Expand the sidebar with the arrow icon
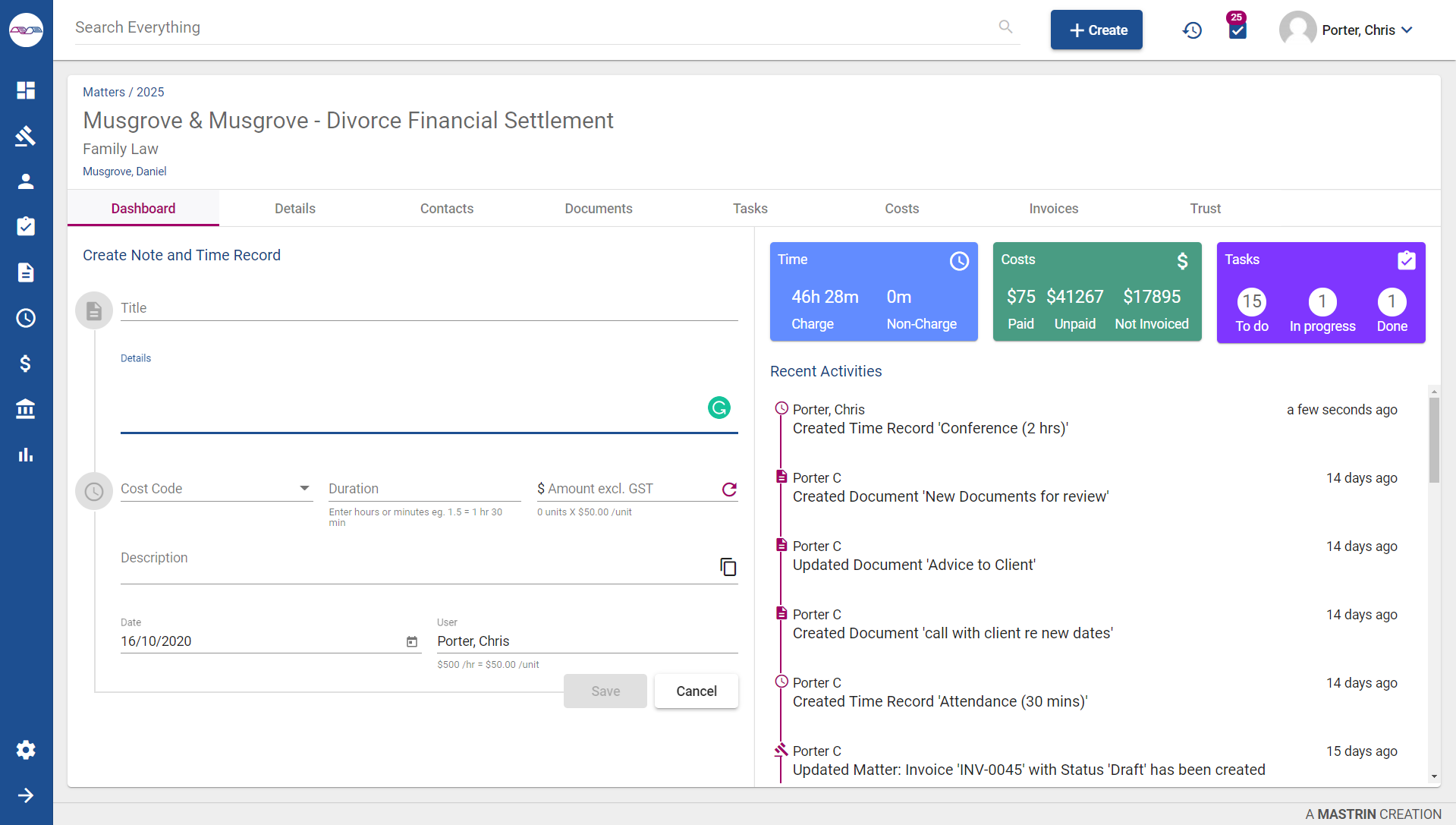The image size is (1456, 825). pyautogui.click(x=25, y=795)
